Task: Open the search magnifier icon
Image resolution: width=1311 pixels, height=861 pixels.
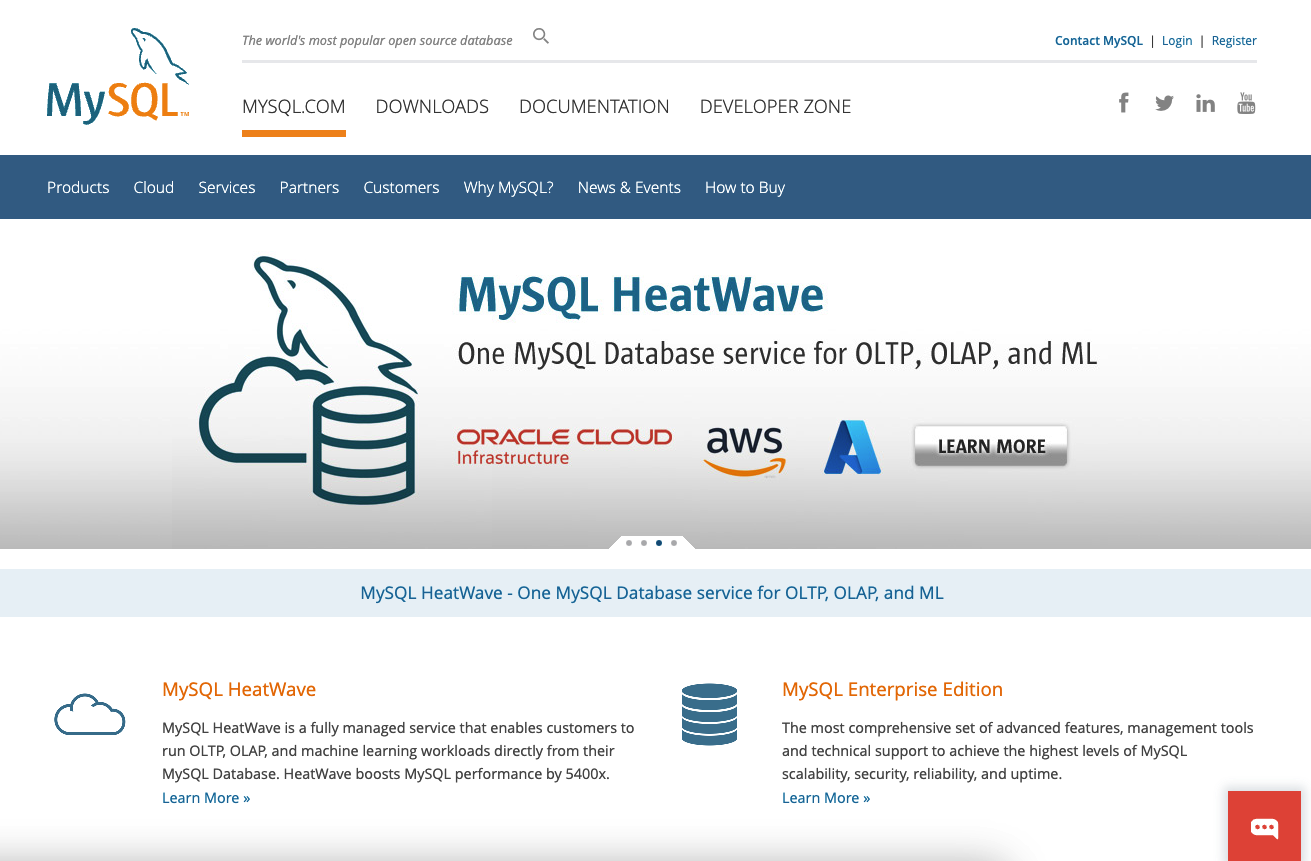Action: (541, 37)
